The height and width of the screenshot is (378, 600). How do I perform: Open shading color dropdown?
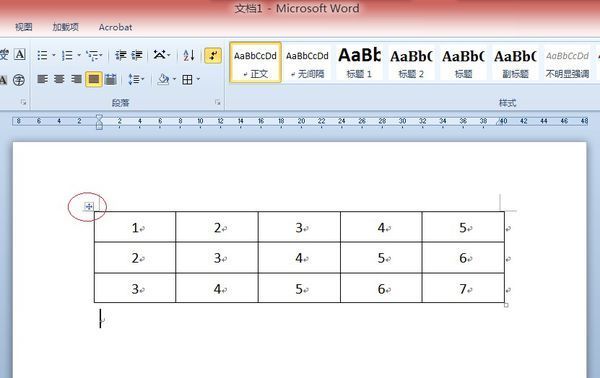174,79
